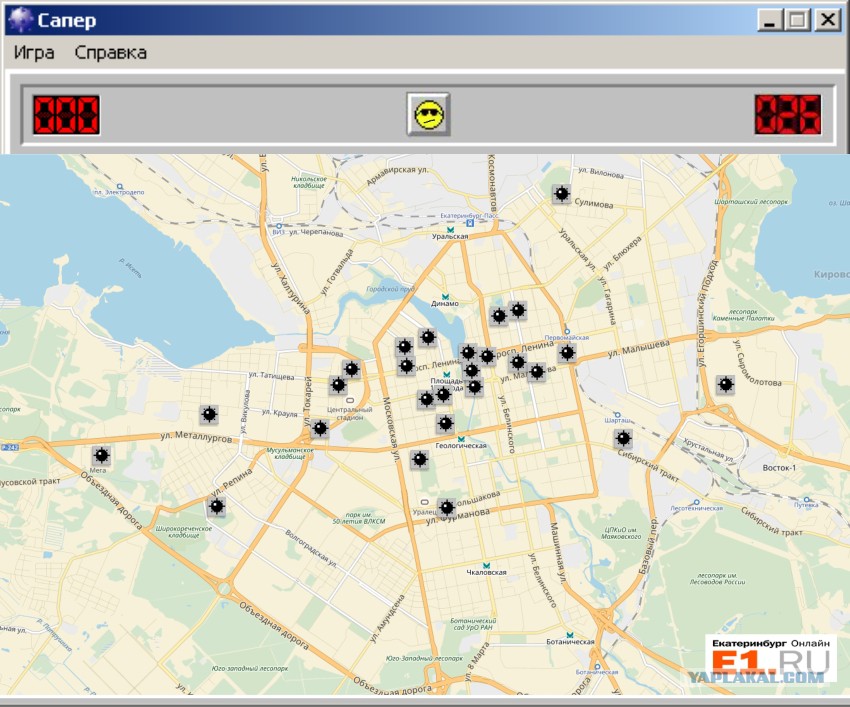Click the mine next to Сулимова
Viewport: 850px width, 707px height.
(x=562, y=194)
